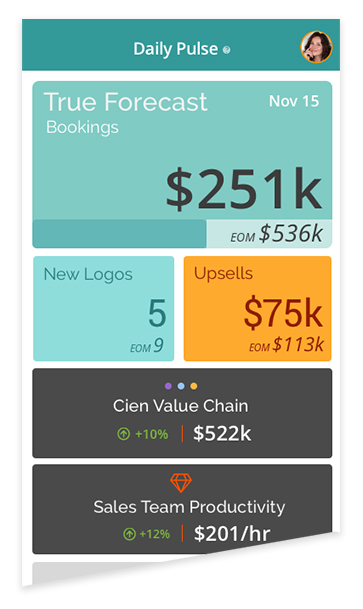The image size is (363, 609).
Task: Click the help icon beside Daily Pulse
Action: (x=227, y=50)
